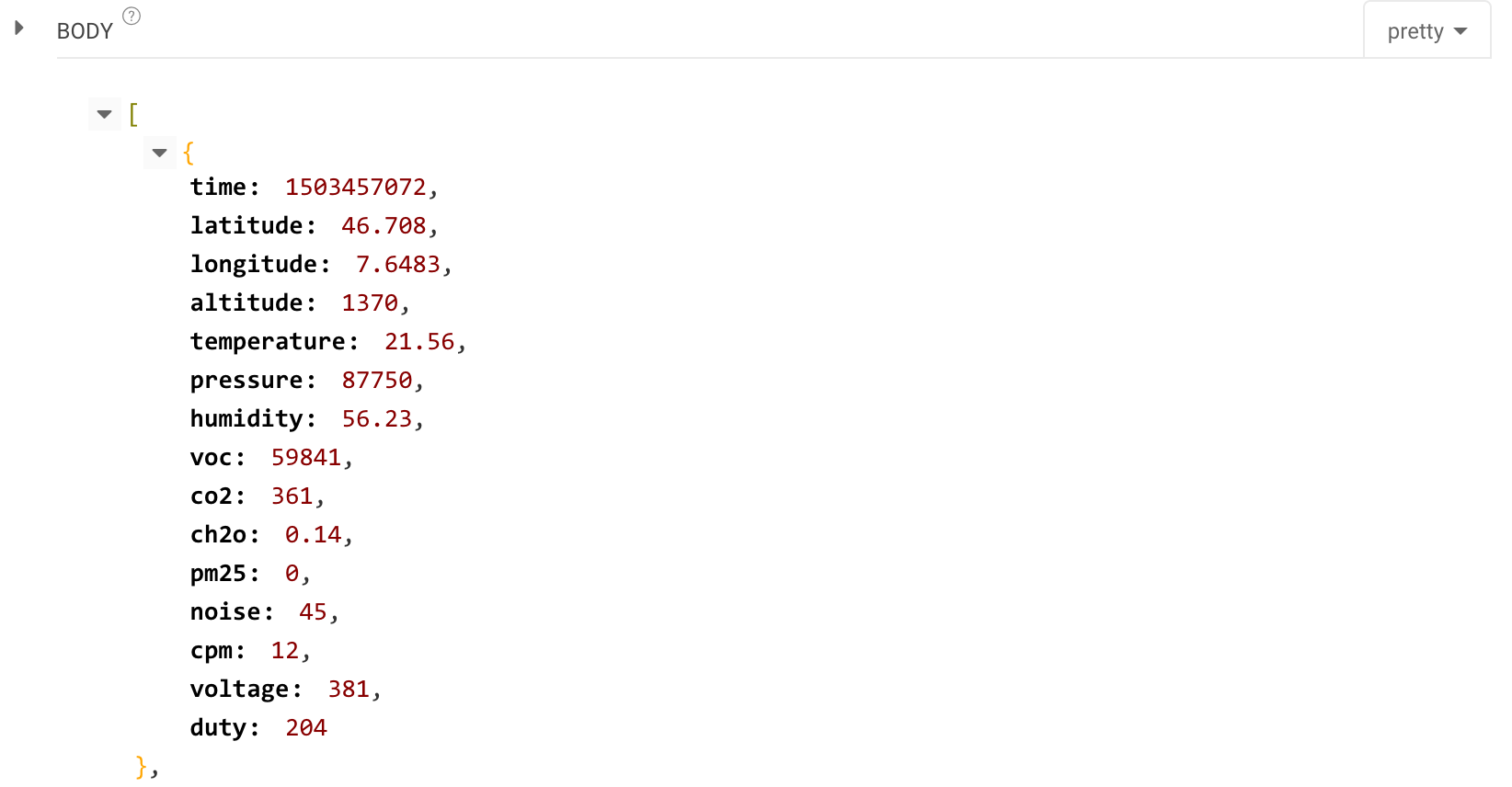Screen dimensions: 1512x787
Task: Click the duty value 204
Action: 306,727
